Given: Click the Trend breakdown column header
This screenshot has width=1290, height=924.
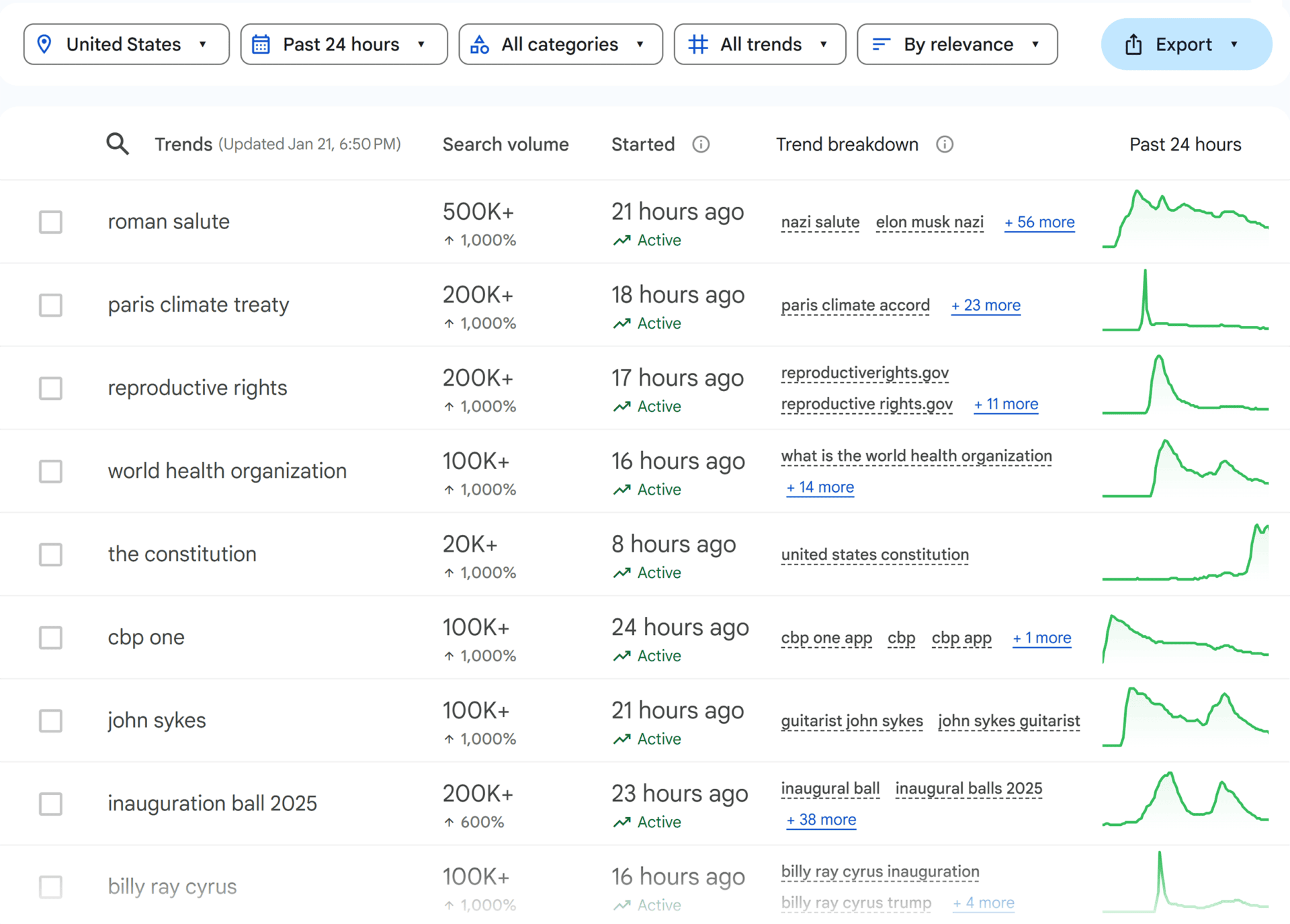Looking at the screenshot, I should (x=847, y=144).
